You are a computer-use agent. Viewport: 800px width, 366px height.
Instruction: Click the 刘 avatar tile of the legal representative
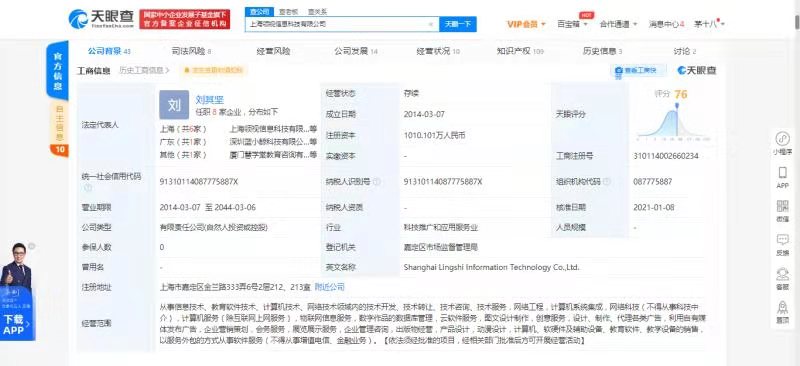point(174,105)
